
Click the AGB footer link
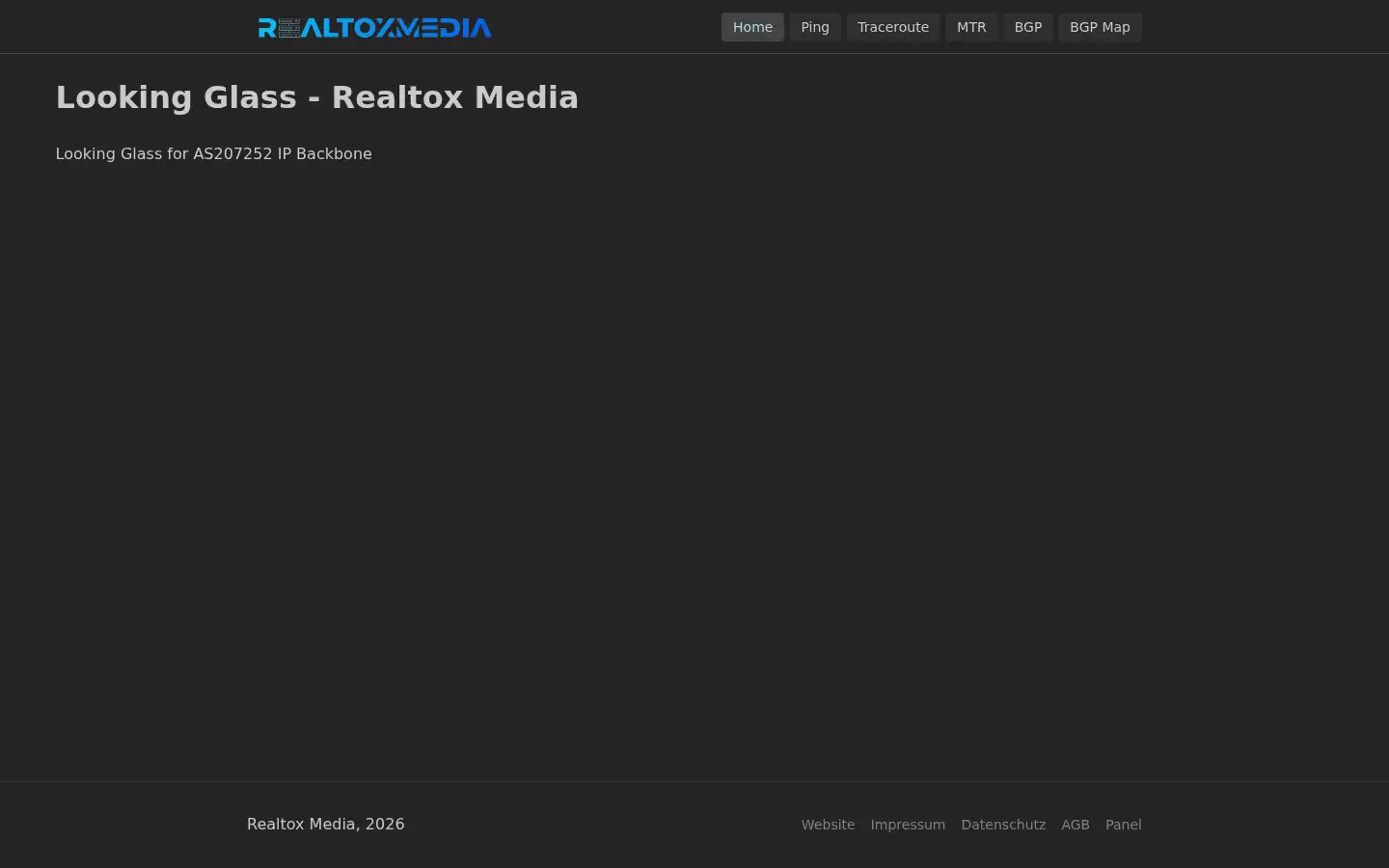click(x=1076, y=825)
